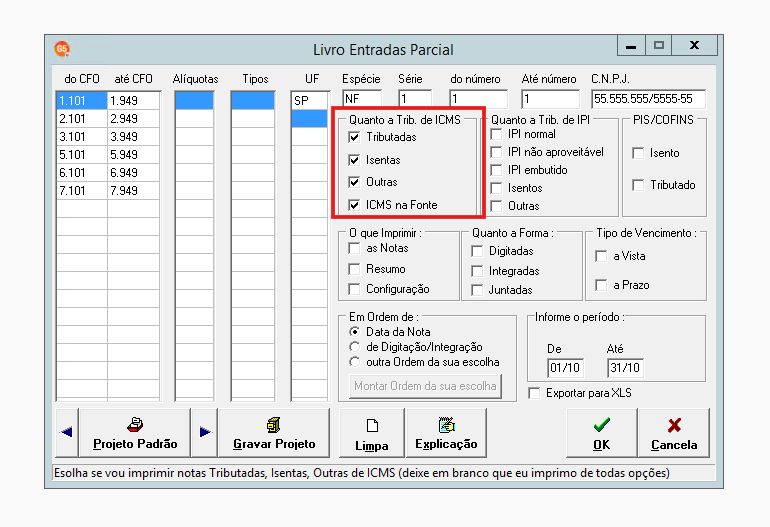Confirm with the OK button

tap(602, 432)
